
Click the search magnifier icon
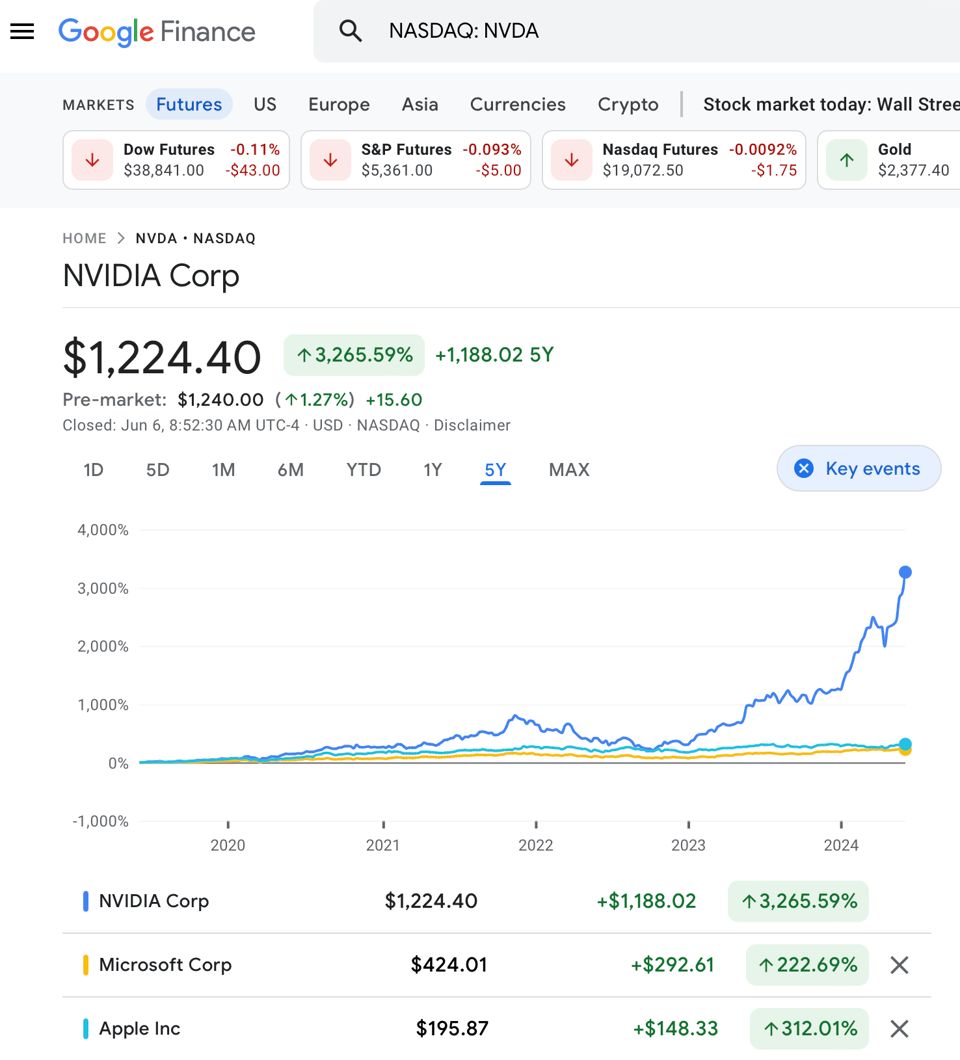pyautogui.click(x=350, y=30)
